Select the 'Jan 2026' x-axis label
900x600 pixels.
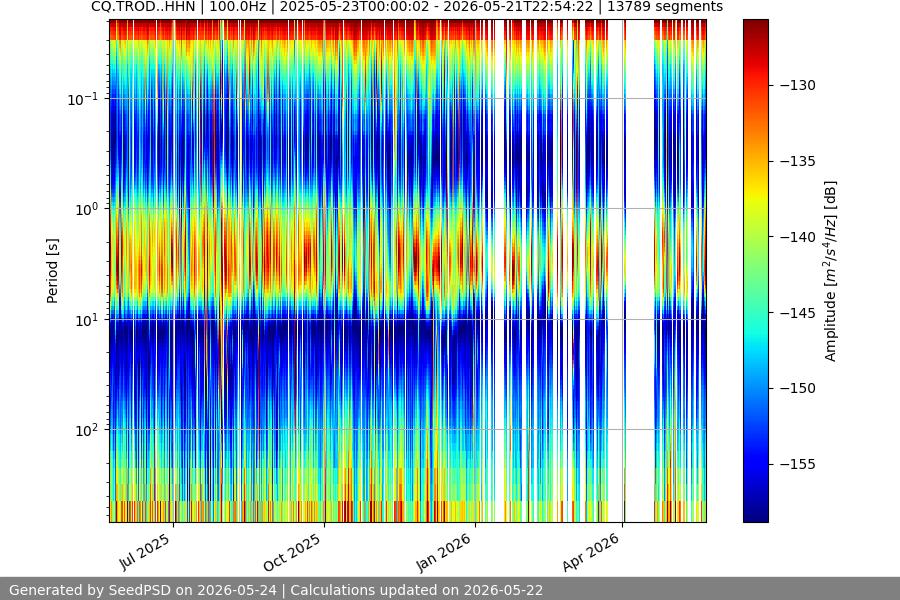[x=444, y=552]
